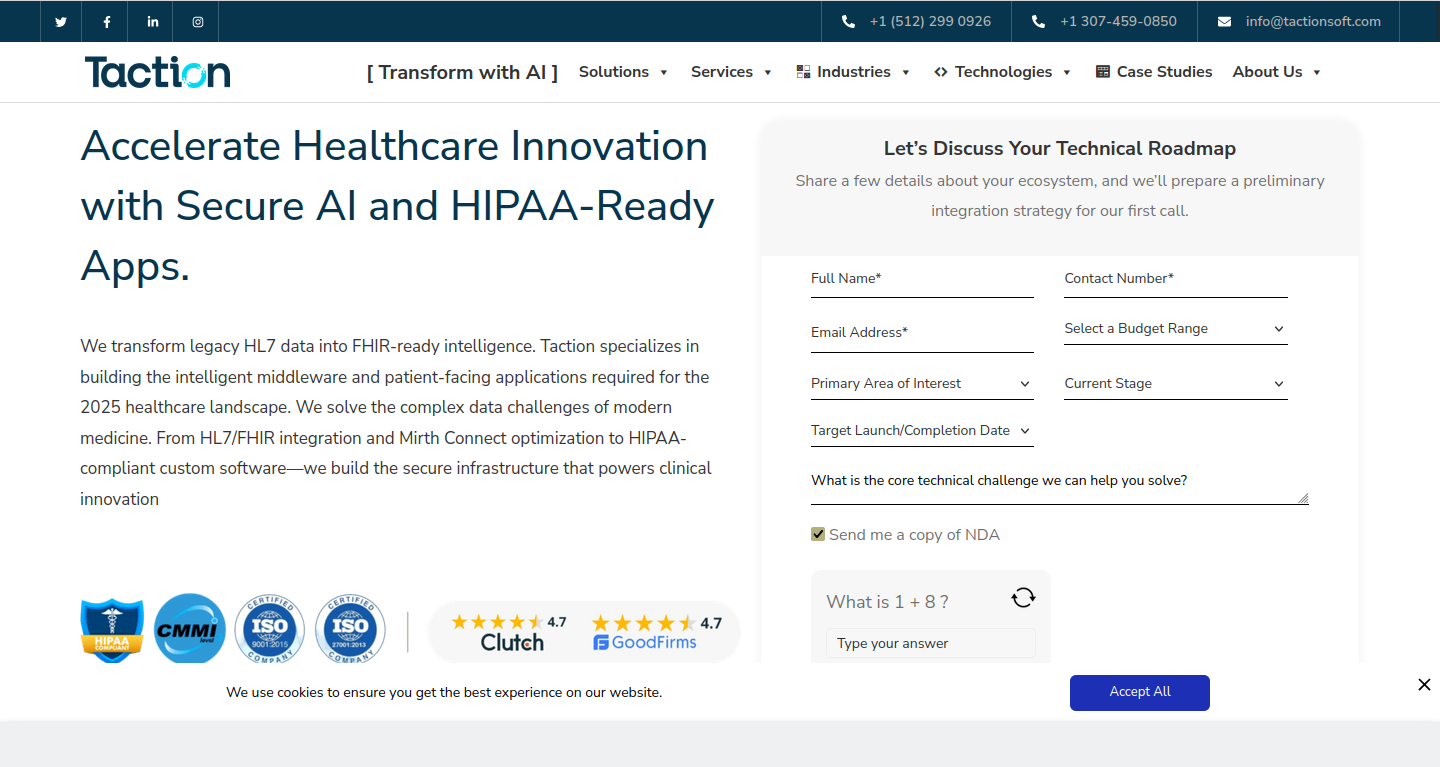Open the Case Studies menu item
Viewport: 1440px width, 767px height.
1154,72
